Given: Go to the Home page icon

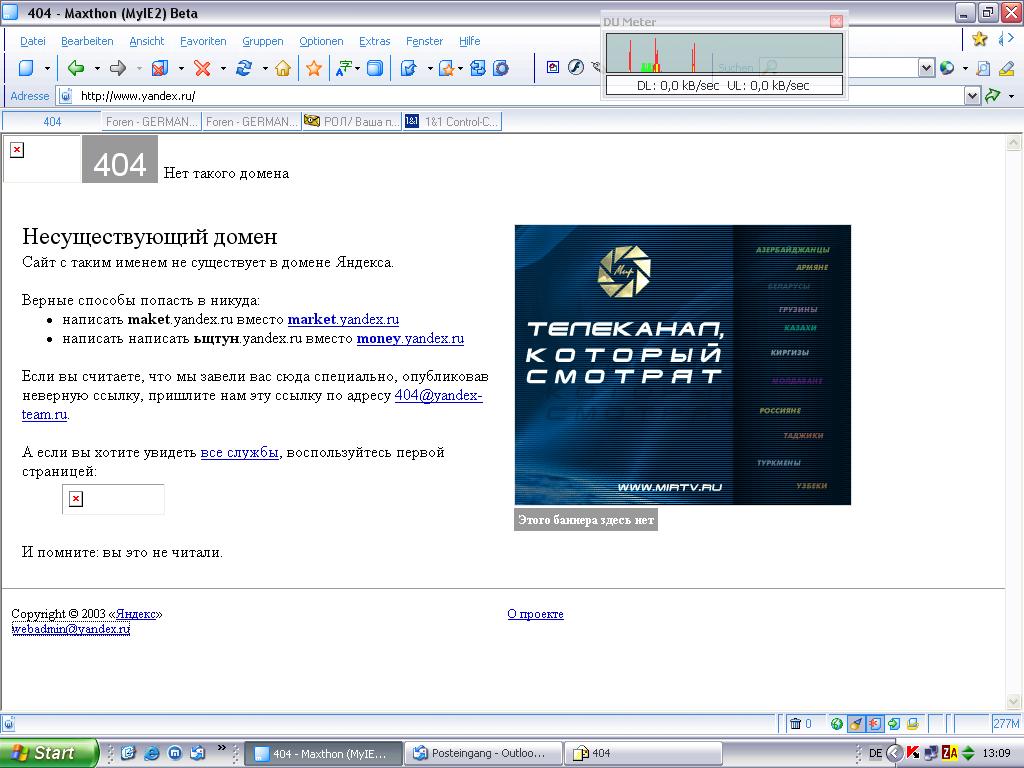Looking at the screenshot, I should pyautogui.click(x=283, y=68).
